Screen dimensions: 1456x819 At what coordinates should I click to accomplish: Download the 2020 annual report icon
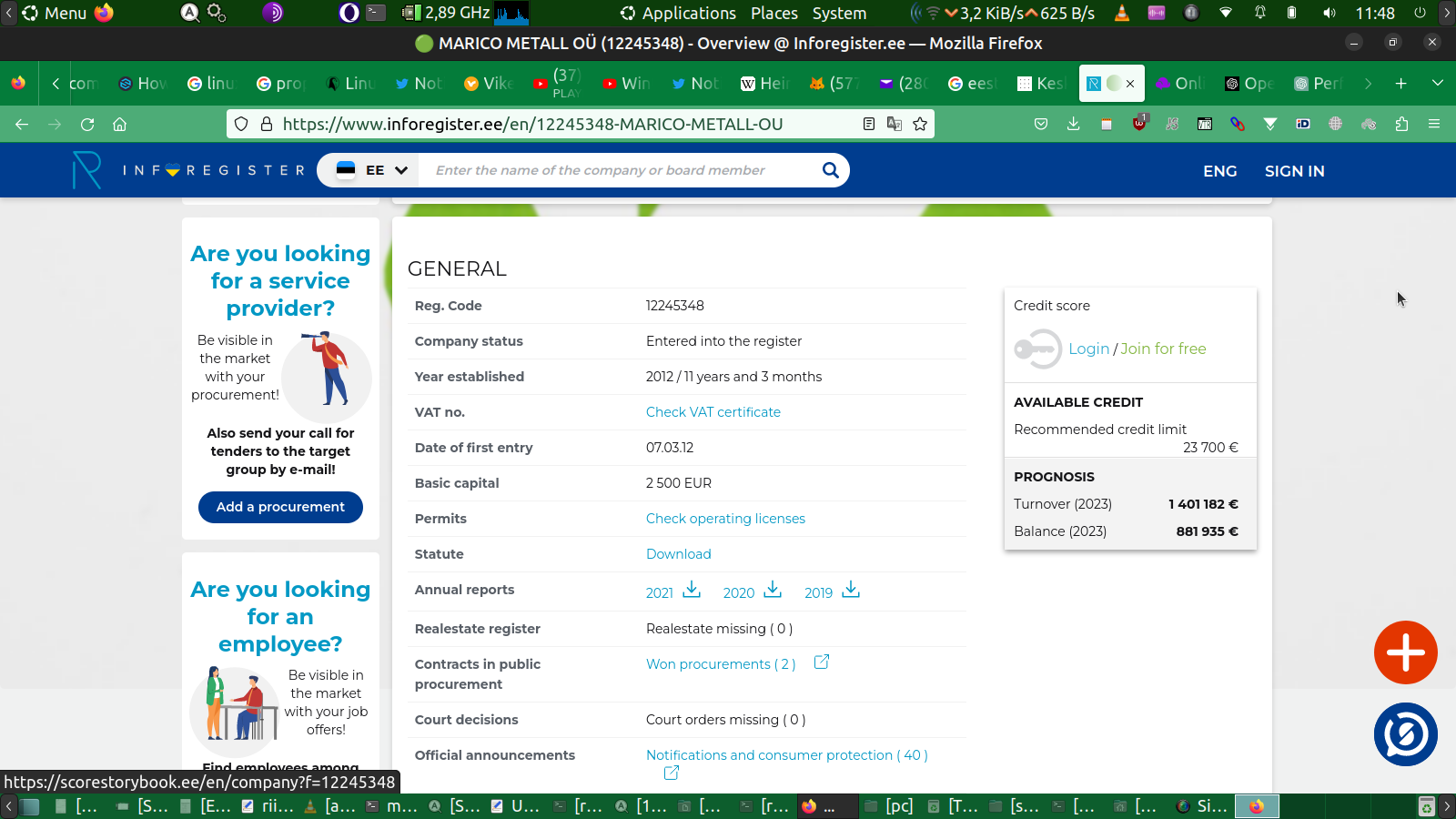pos(773,590)
